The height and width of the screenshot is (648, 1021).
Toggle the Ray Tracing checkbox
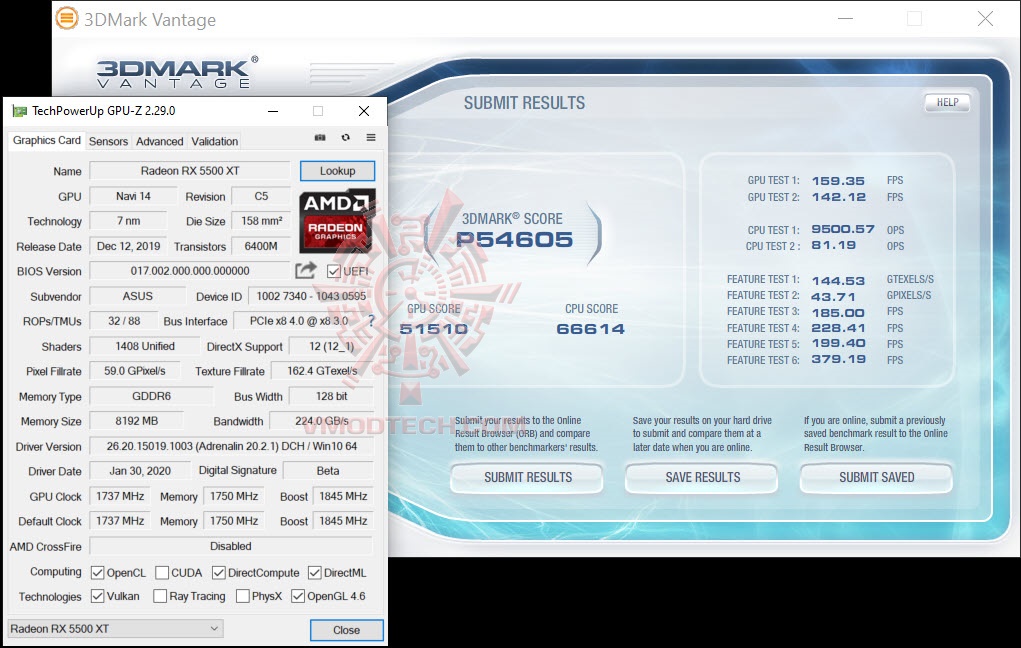point(160,596)
